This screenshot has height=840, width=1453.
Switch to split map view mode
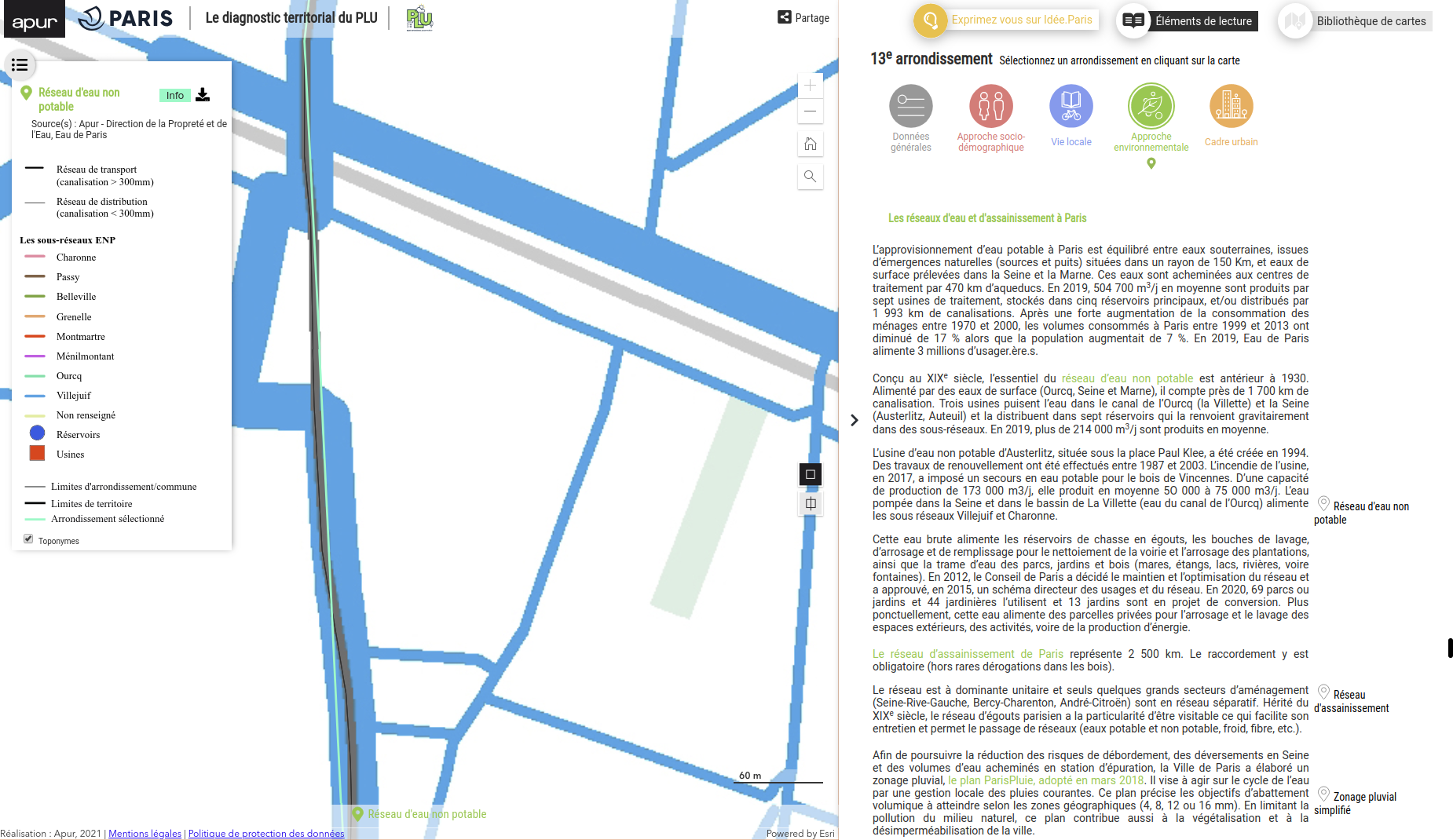(x=811, y=503)
